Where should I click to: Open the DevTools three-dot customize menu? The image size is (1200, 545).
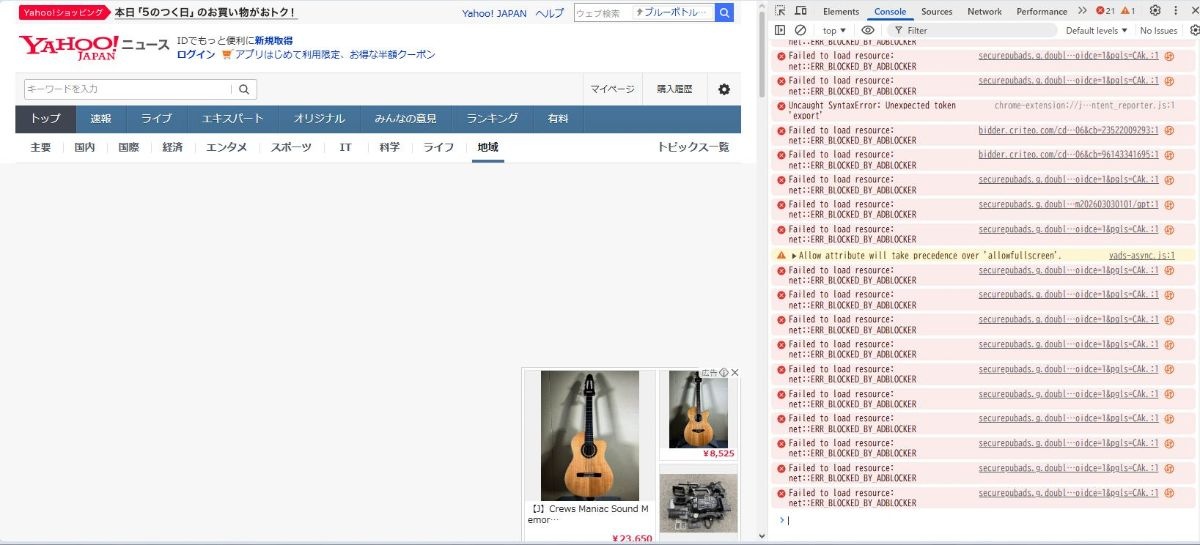coord(1175,11)
